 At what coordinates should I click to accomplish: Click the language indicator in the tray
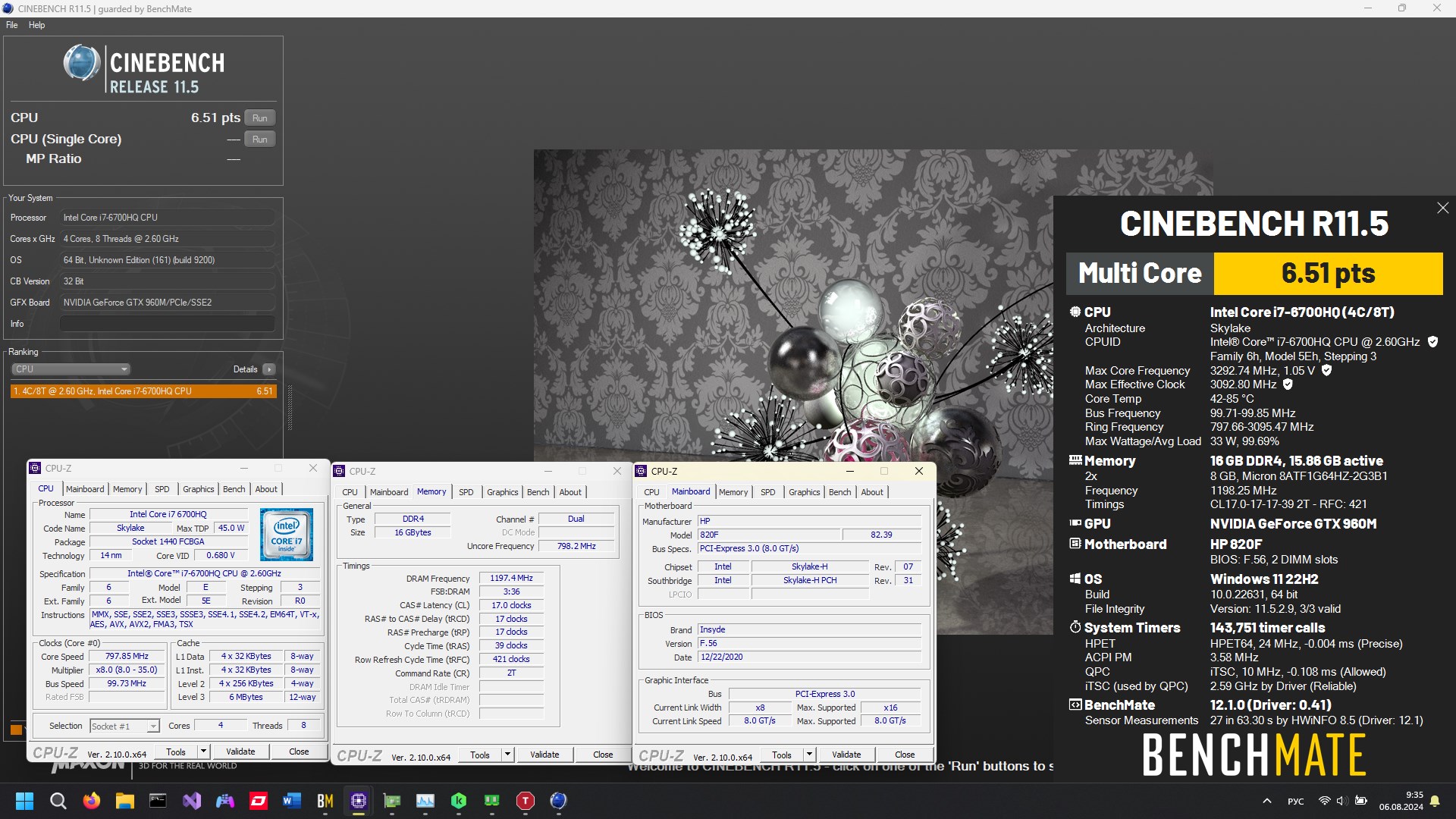[x=1296, y=802]
